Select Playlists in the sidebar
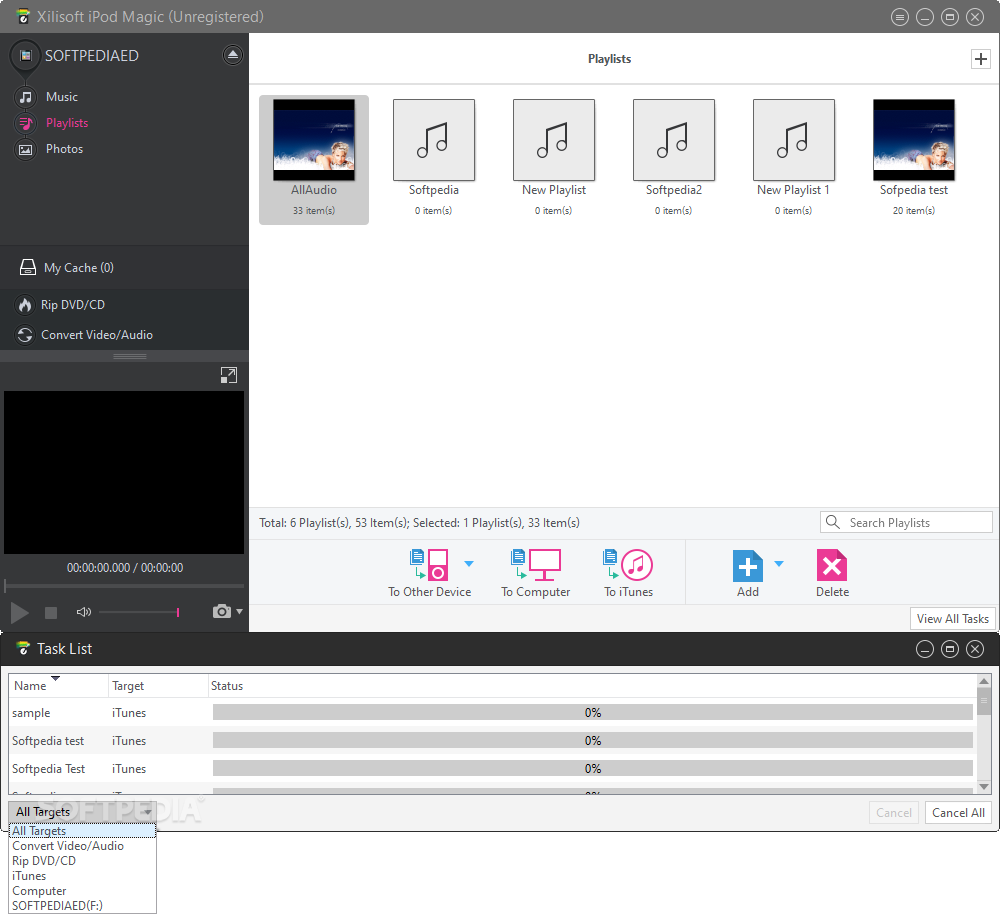The width and height of the screenshot is (1000, 914). pos(66,123)
